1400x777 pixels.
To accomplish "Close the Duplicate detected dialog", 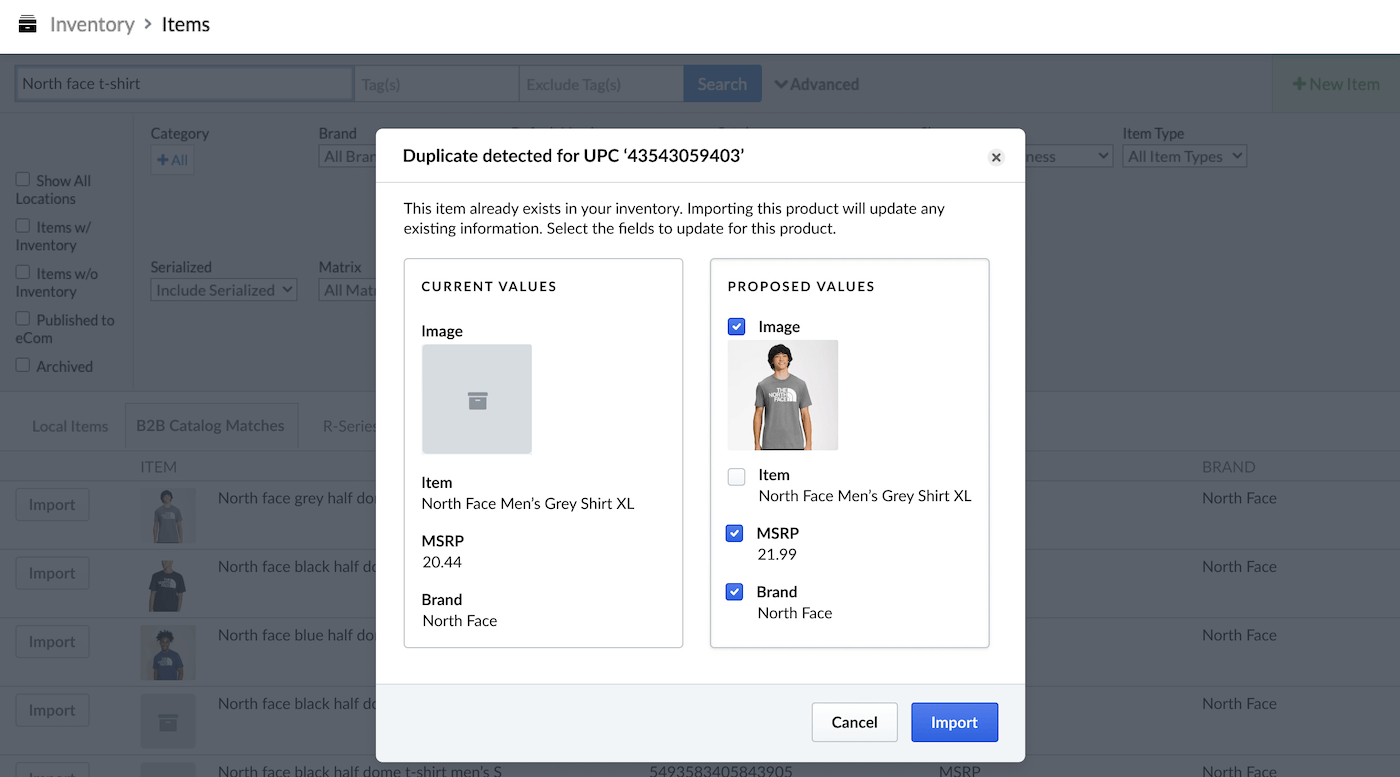I will pyautogui.click(x=995, y=157).
